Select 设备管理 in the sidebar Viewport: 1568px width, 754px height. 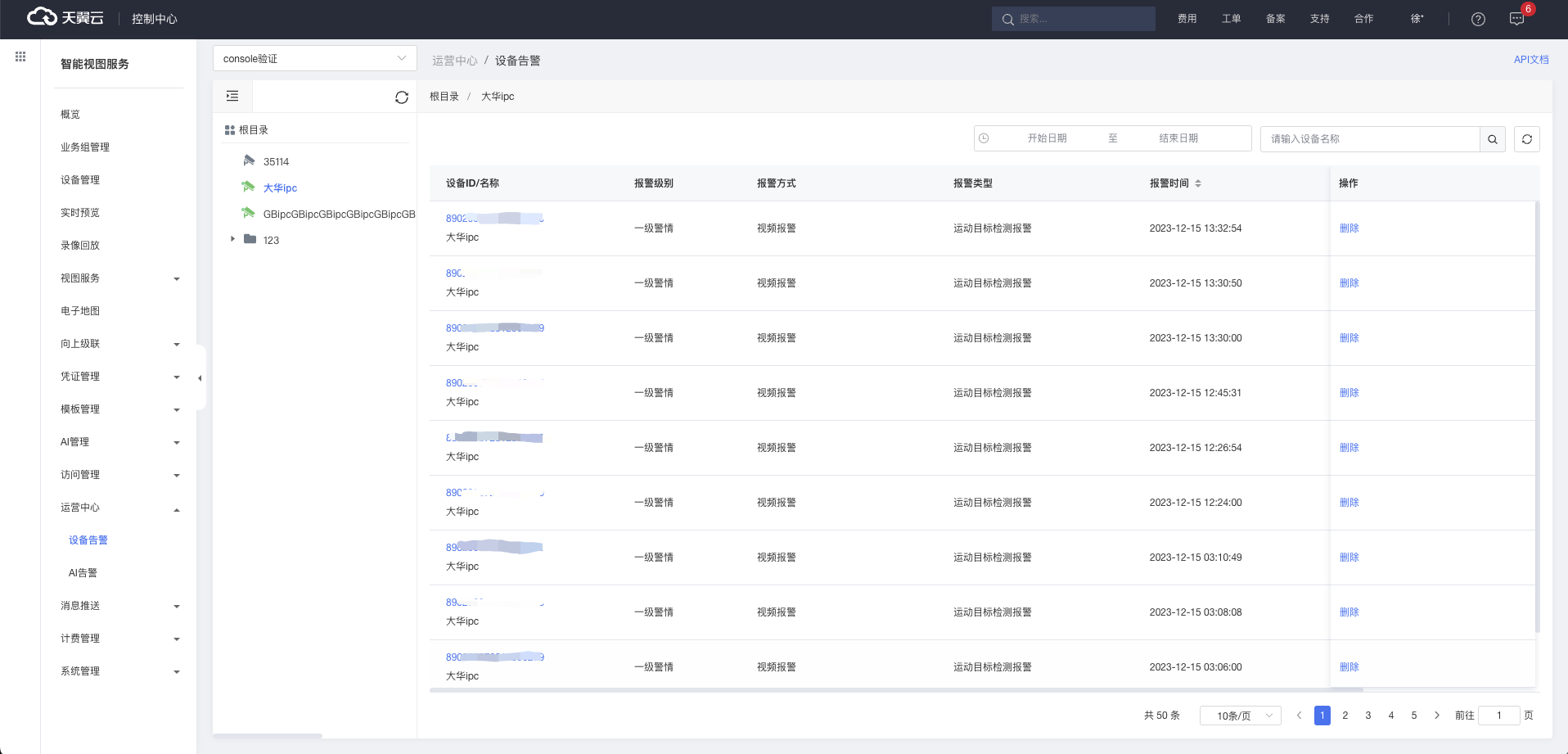point(80,180)
